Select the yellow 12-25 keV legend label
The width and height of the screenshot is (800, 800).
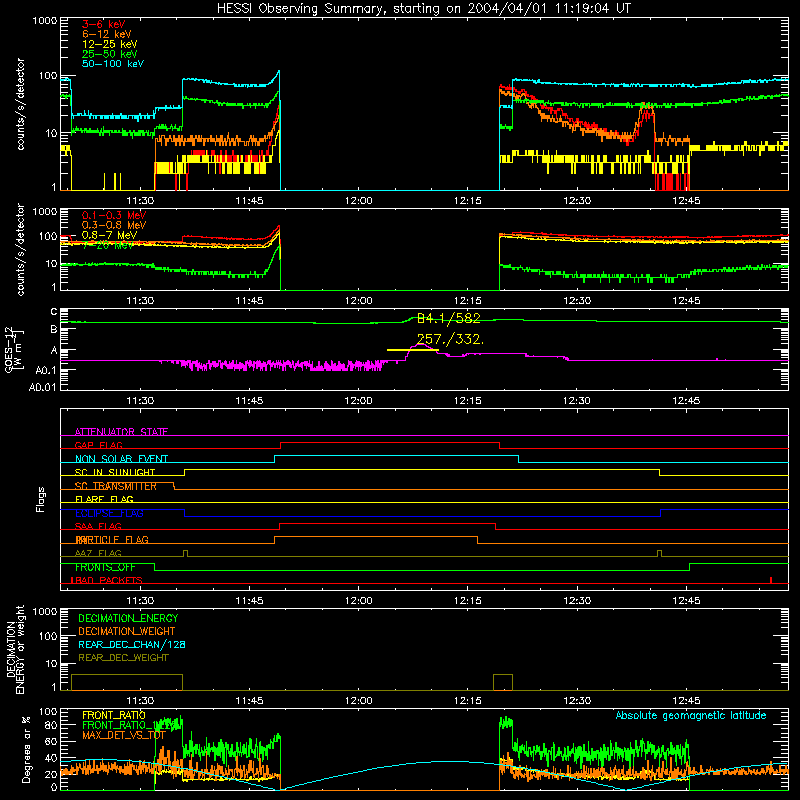click(x=110, y=44)
